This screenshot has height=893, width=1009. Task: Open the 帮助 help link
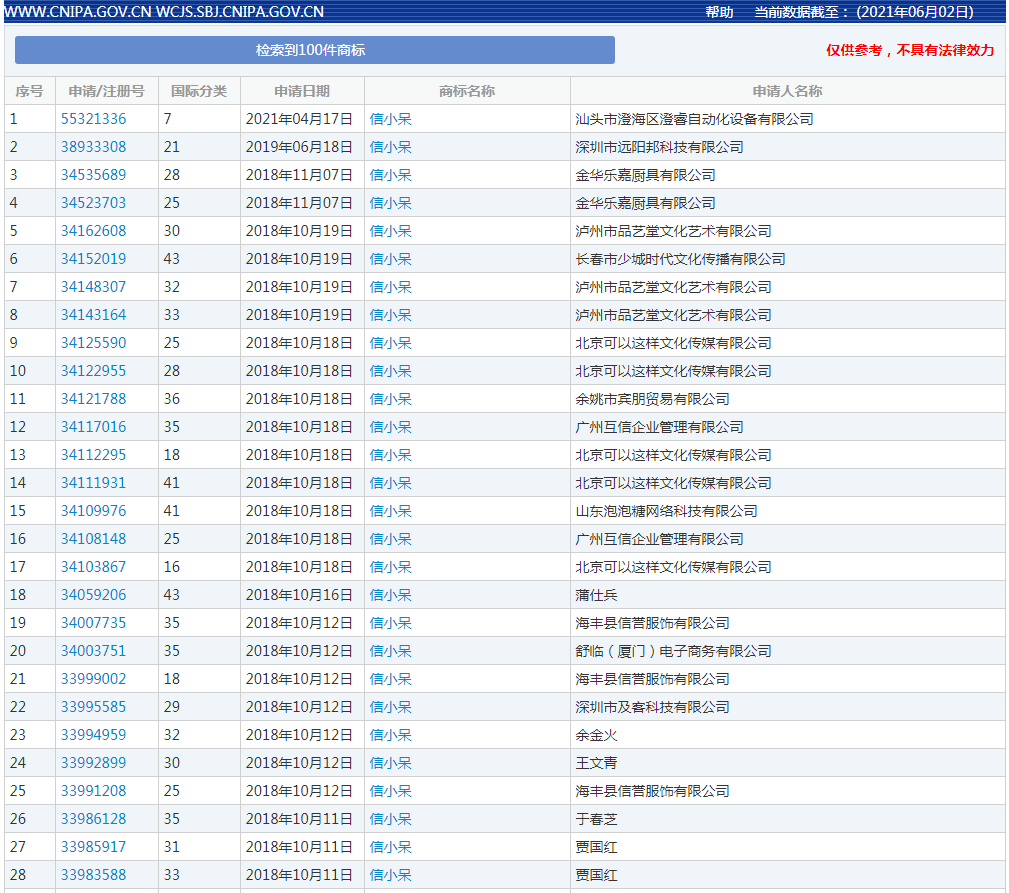719,12
